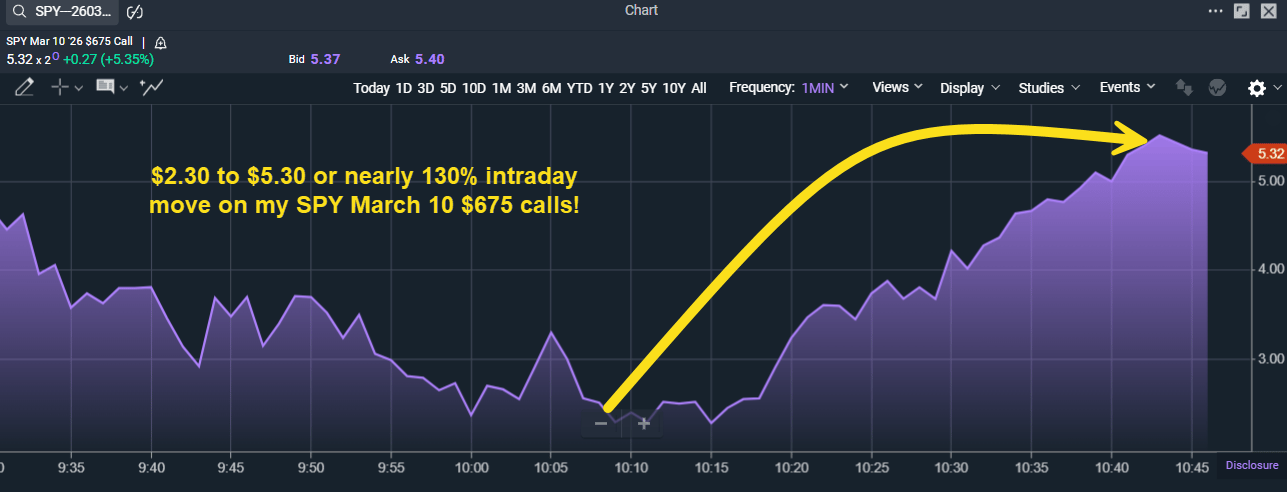Select the 2Y time range
Image resolution: width=1287 pixels, height=492 pixels.
(627, 88)
